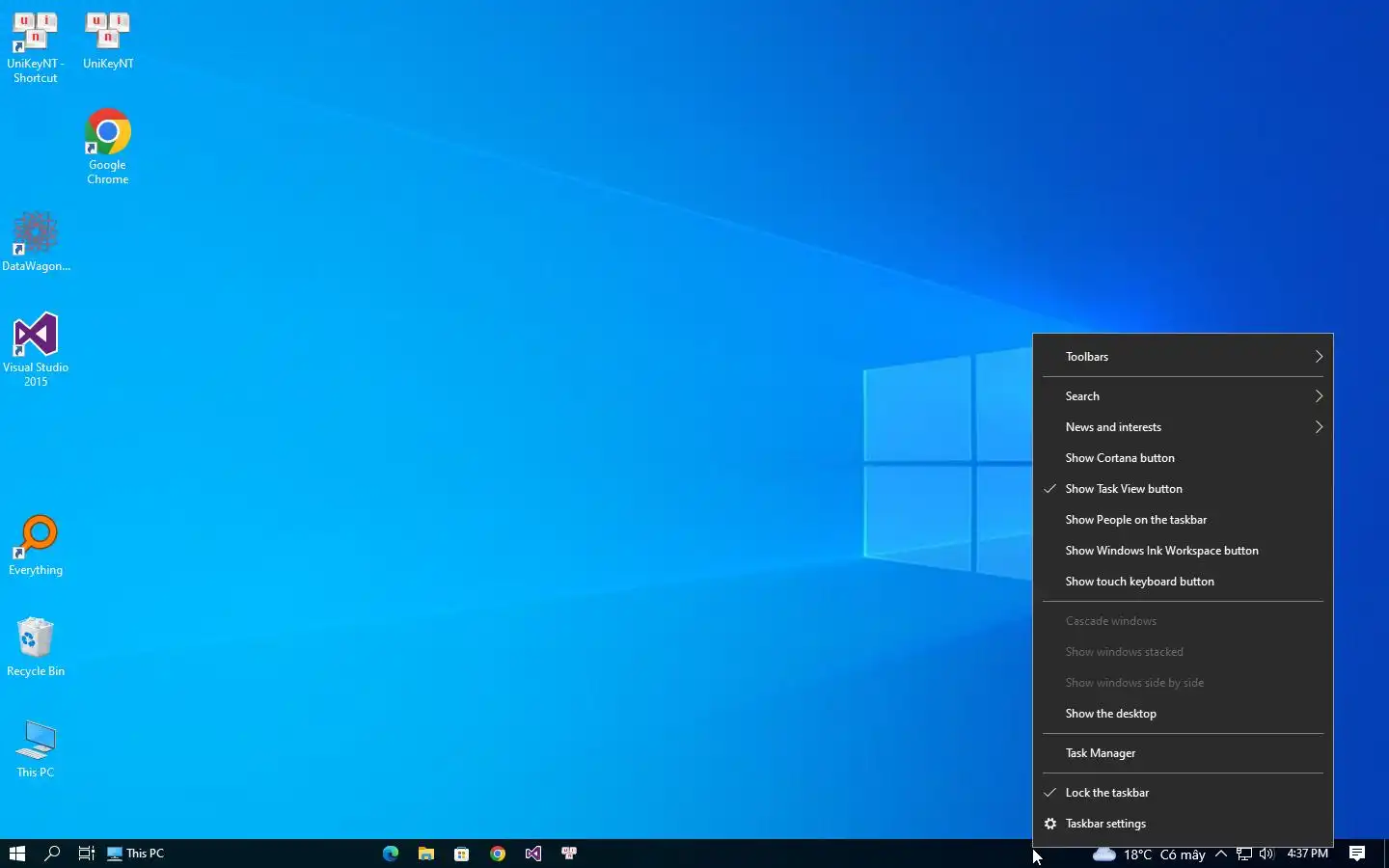The image size is (1389, 868).
Task: Select the Everything search desktop shortcut
Action: click(36, 546)
